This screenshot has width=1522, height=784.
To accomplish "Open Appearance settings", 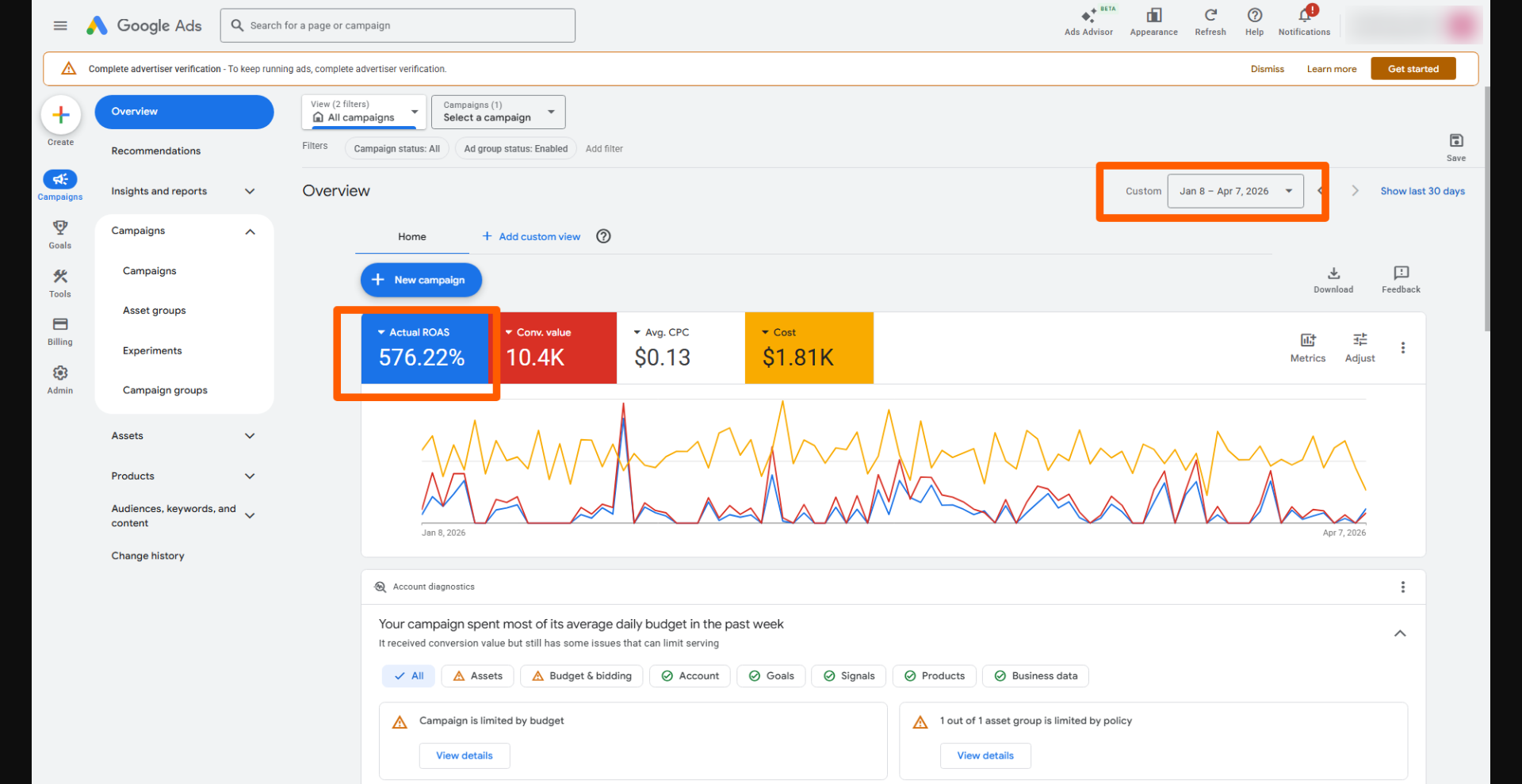I will 1153,22.
